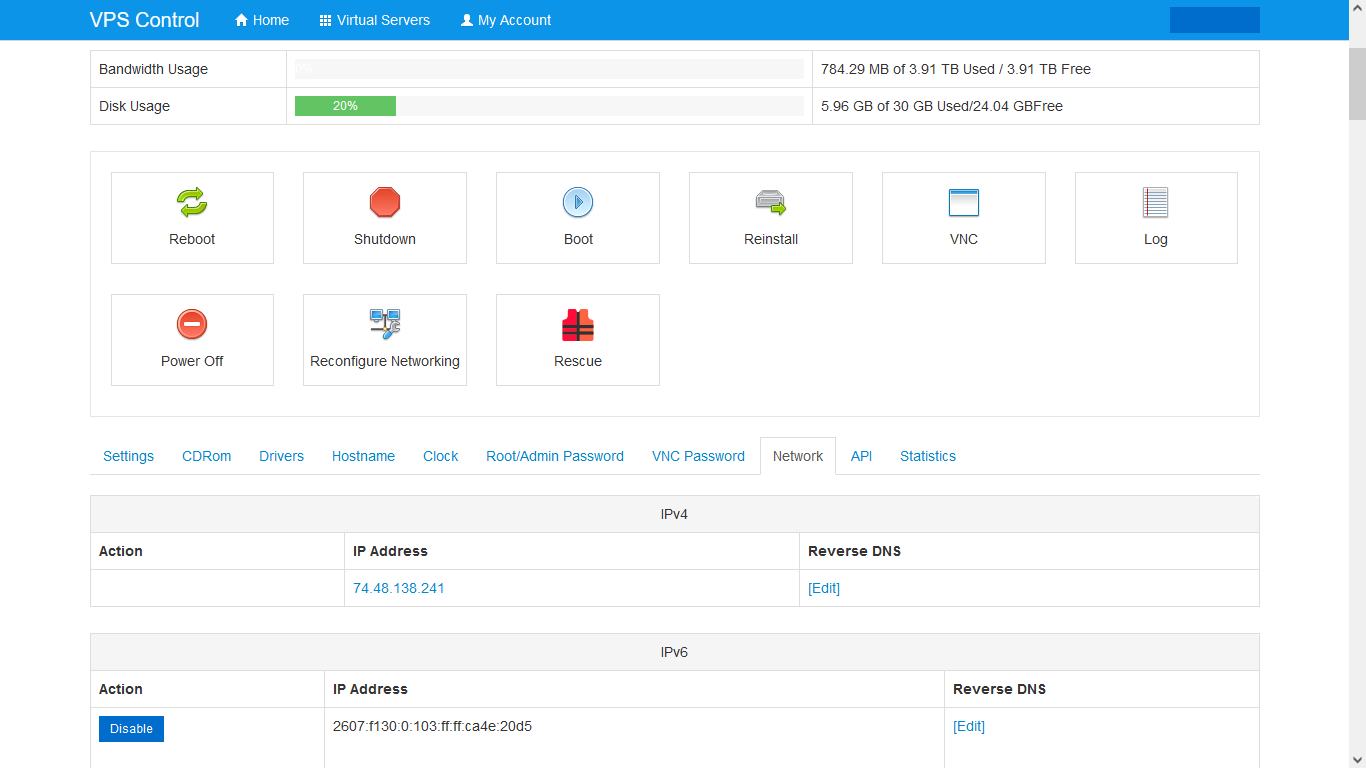Launch the VNC window icon
The width and height of the screenshot is (1366, 768).
point(963,203)
